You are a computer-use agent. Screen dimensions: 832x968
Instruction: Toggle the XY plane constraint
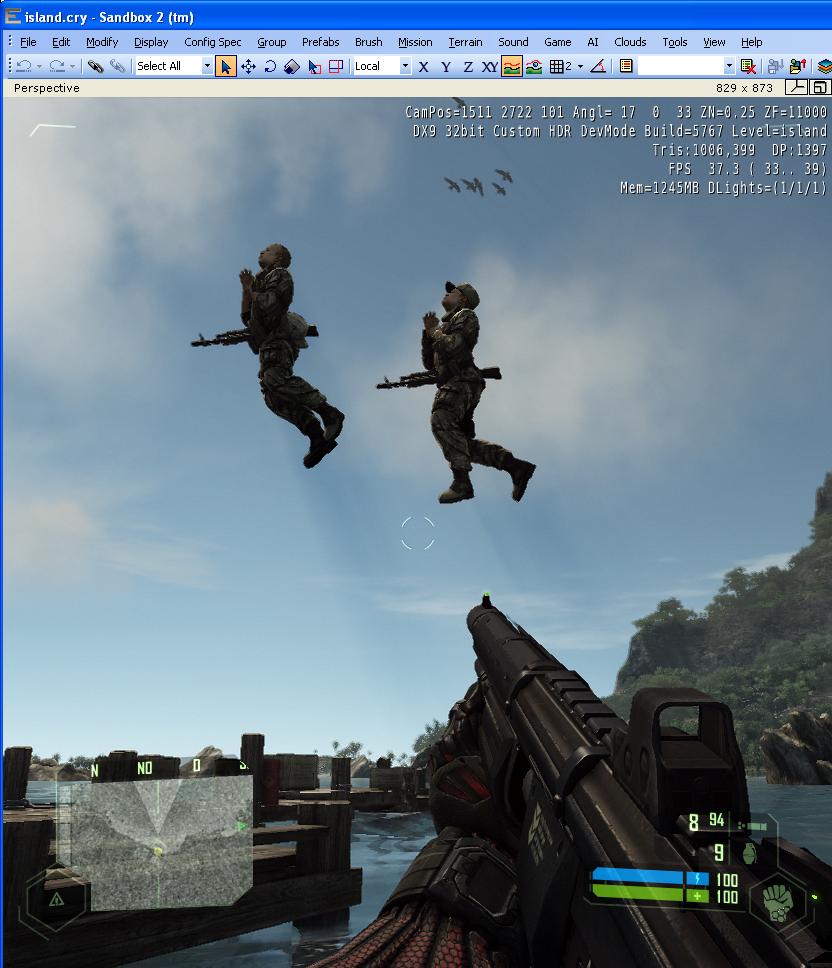pyautogui.click(x=490, y=67)
